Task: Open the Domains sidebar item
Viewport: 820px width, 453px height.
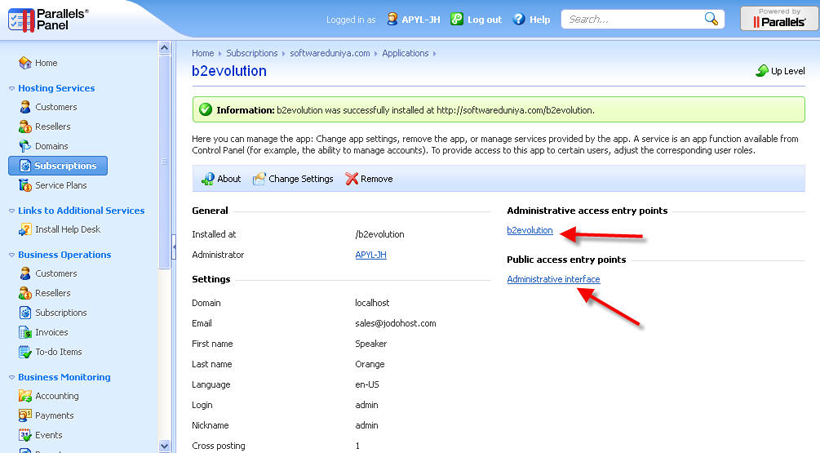Action: pos(43,146)
